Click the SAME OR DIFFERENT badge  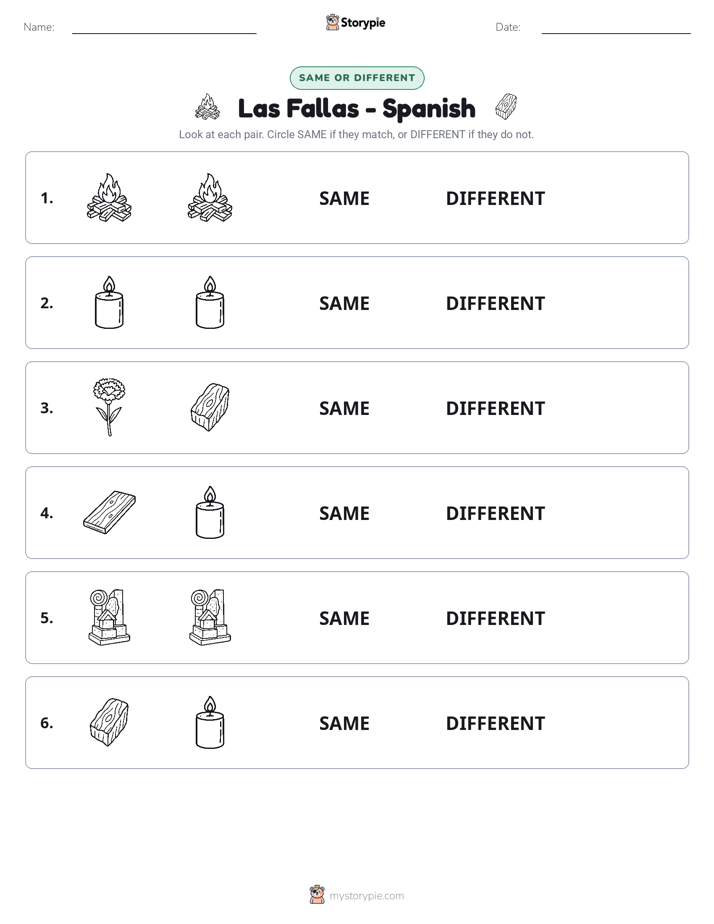coord(357,78)
